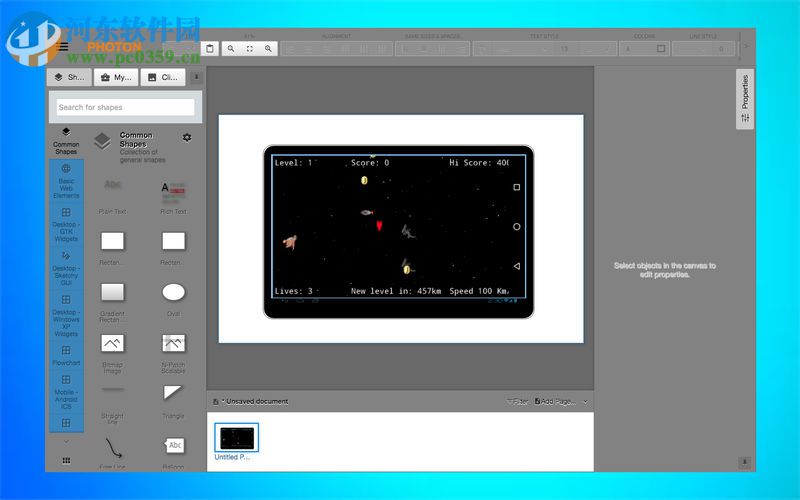Image resolution: width=800 pixels, height=500 pixels.
Task: Pick the Rich Text shape
Action: pyautogui.click(x=173, y=196)
